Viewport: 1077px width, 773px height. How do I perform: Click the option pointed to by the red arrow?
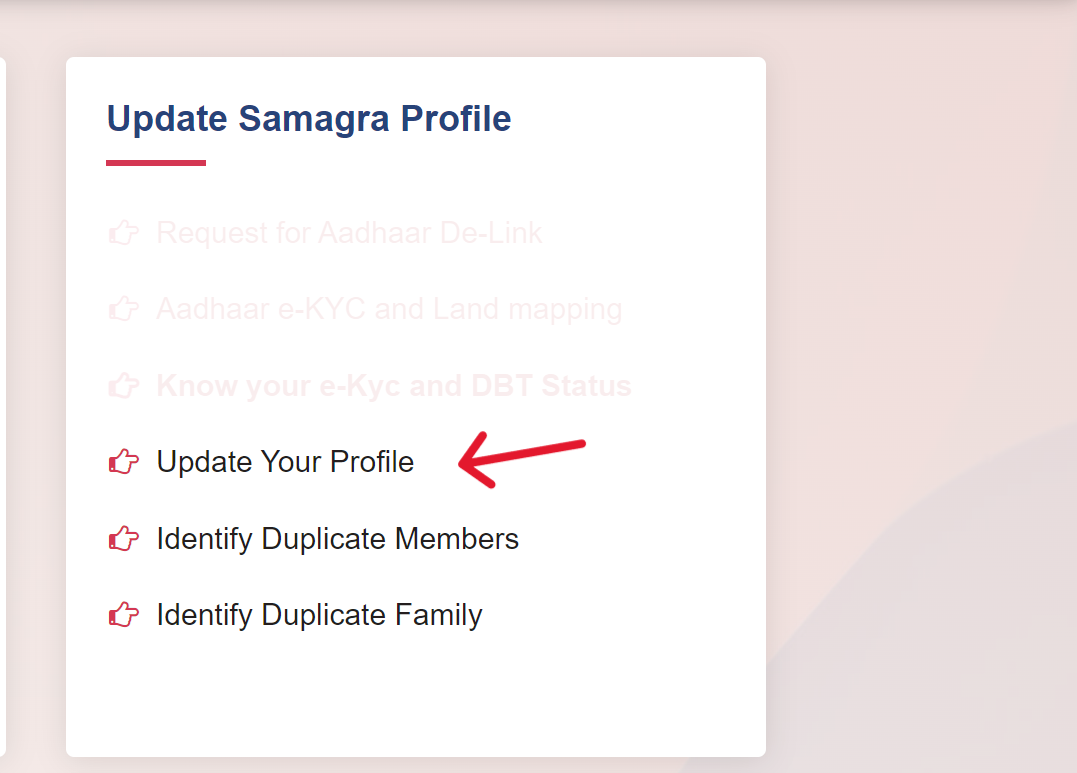tap(285, 462)
